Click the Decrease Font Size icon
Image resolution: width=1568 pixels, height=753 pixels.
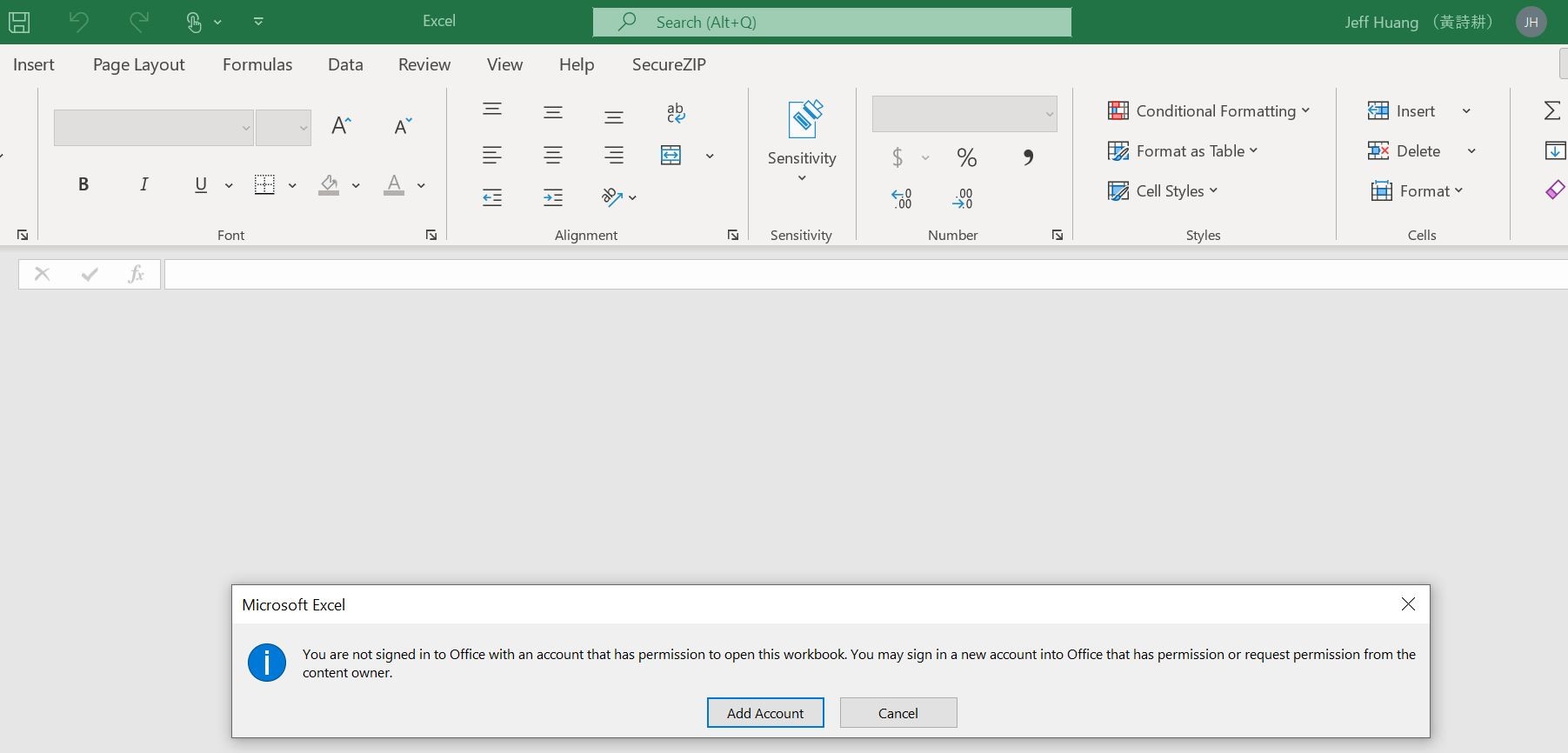403,126
